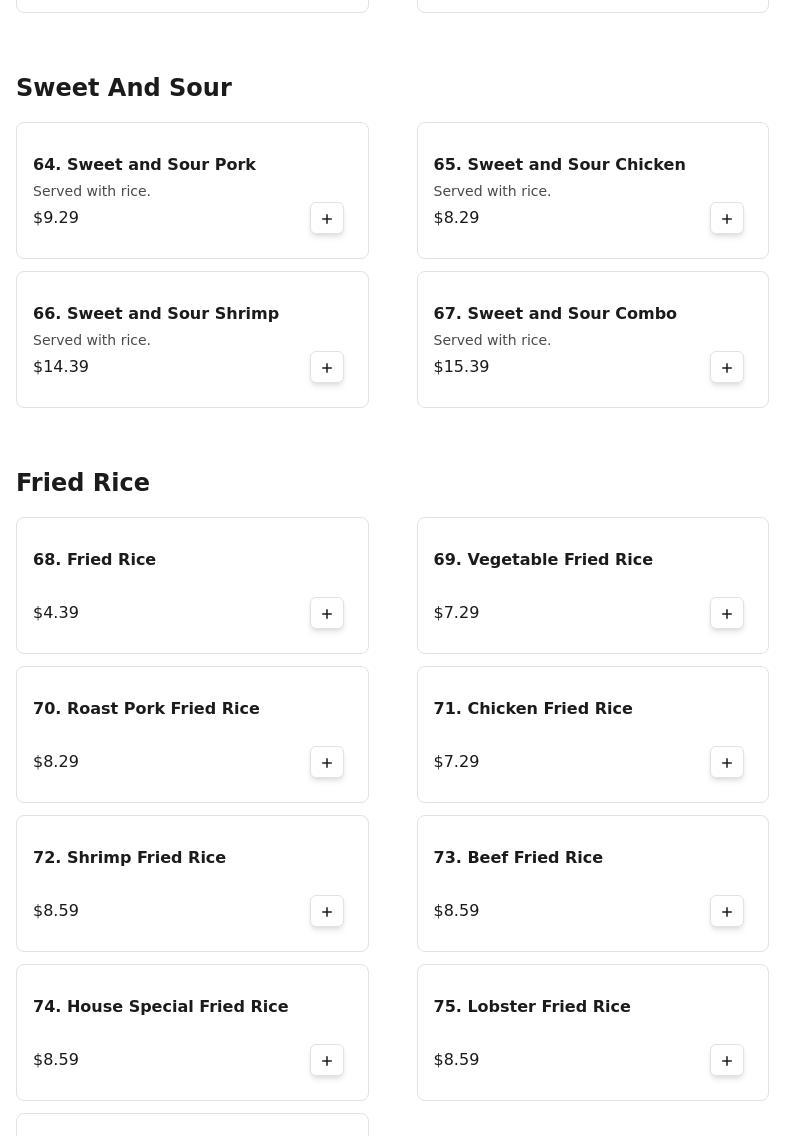Add Shrimp Fried Rice to order
Screen dimensions: 785x1136
(x=327, y=911)
